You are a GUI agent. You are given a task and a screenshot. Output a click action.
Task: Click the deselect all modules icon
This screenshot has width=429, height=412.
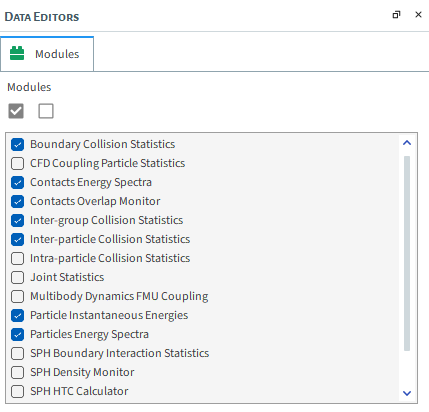pos(46,111)
